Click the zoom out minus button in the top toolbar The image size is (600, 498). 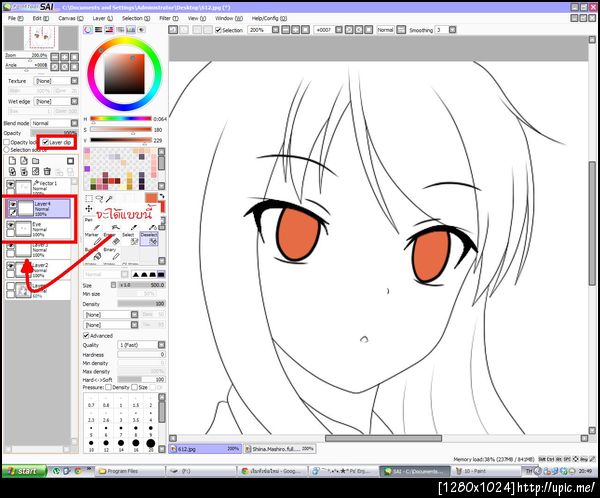tap(285, 29)
